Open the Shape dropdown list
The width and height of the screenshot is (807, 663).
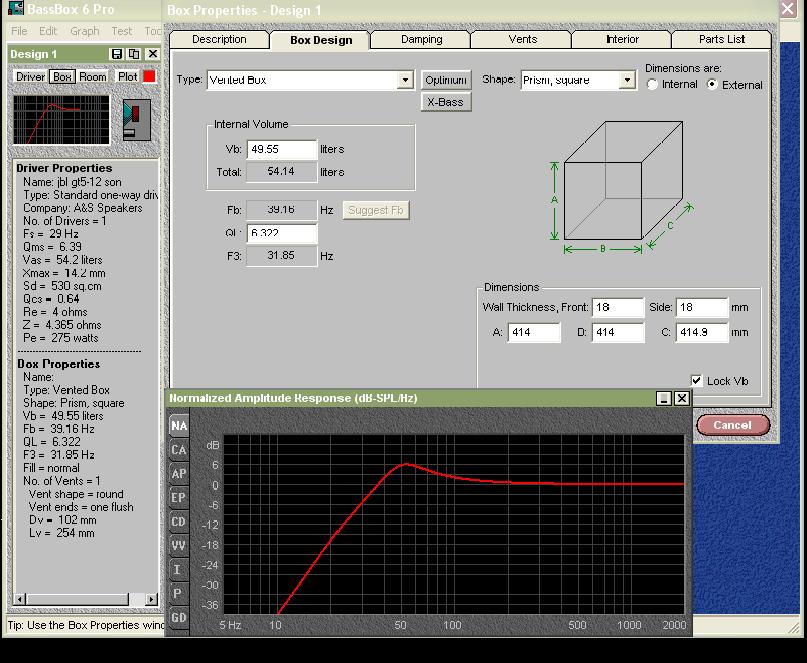pyautogui.click(x=627, y=80)
